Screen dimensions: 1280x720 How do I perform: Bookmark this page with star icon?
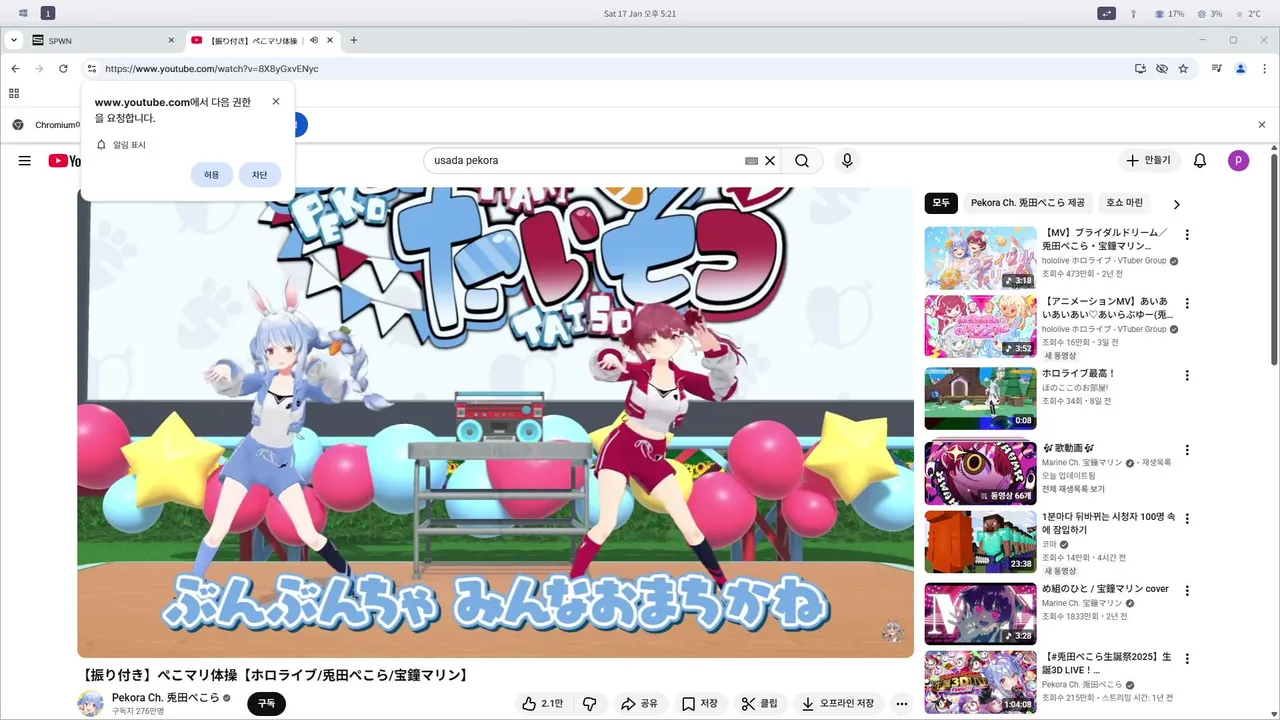1183,69
